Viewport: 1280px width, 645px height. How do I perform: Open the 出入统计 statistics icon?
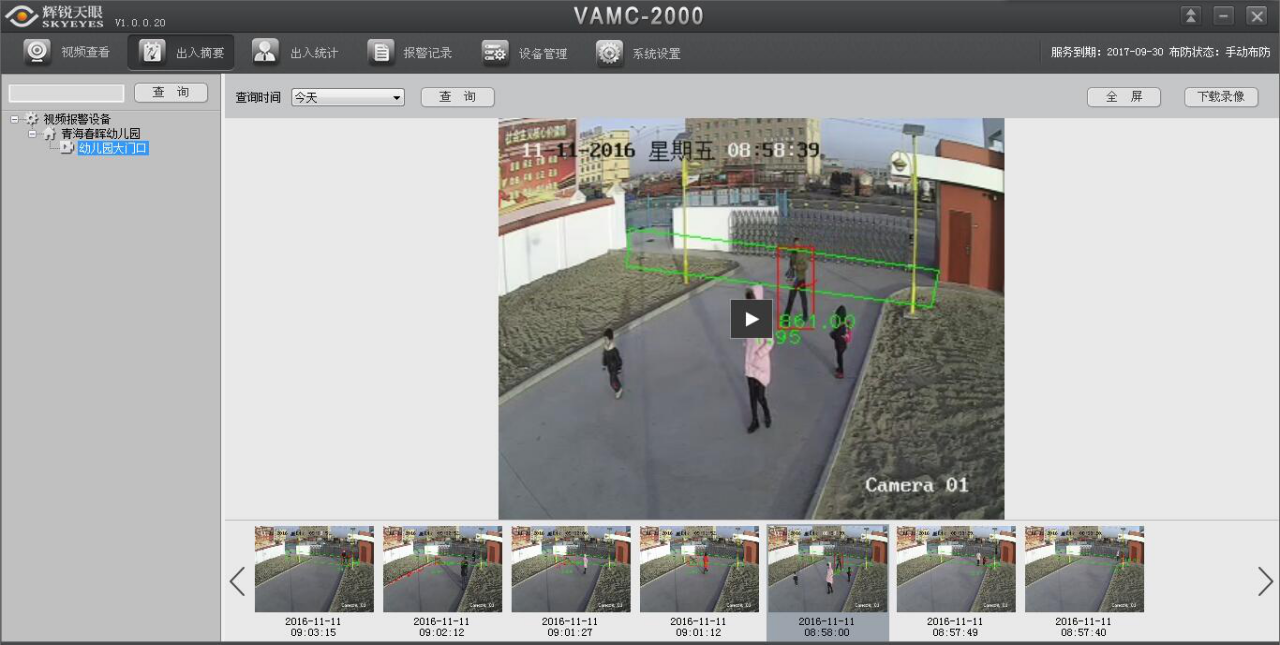point(266,52)
